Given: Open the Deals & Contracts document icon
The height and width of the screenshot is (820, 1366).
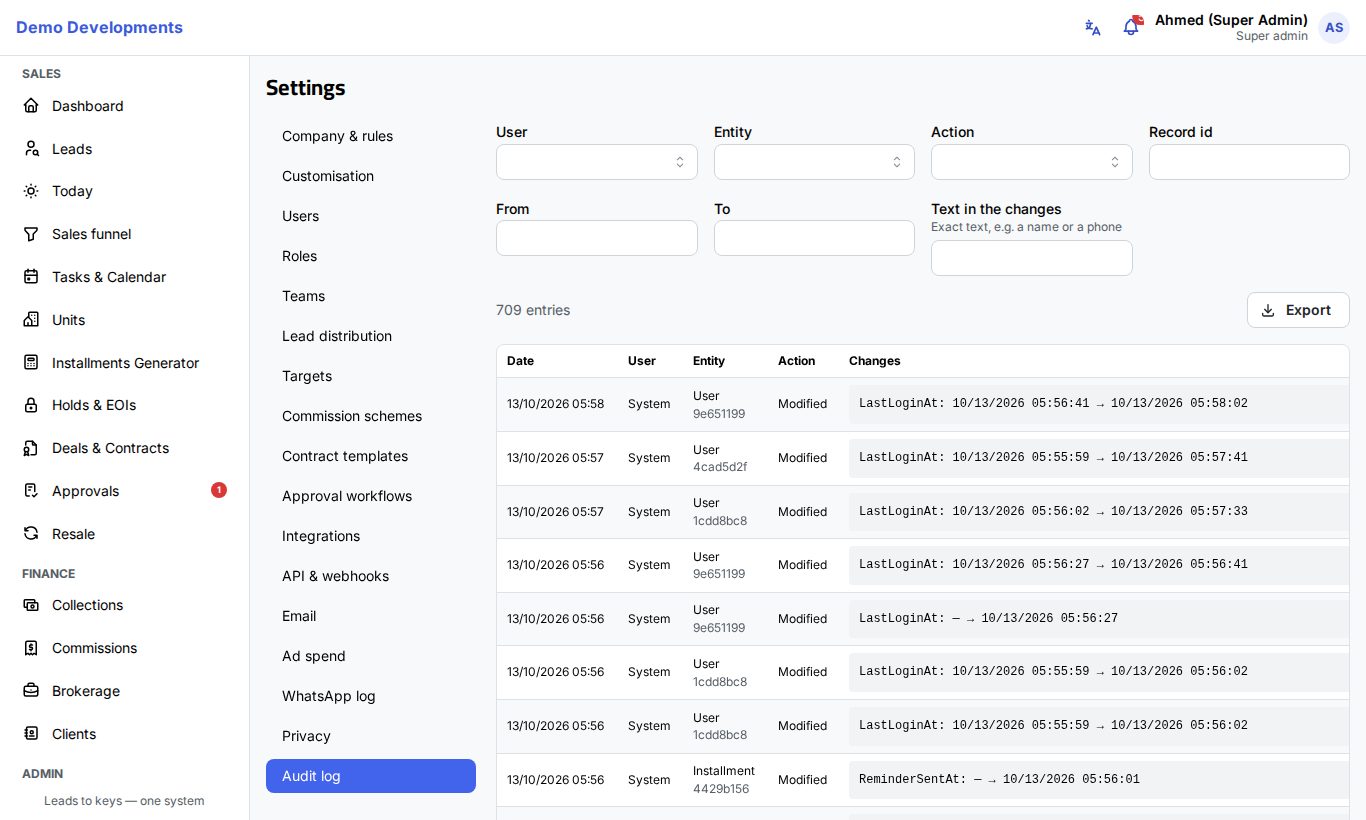Looking at the screenshot, I should point(31,448).
